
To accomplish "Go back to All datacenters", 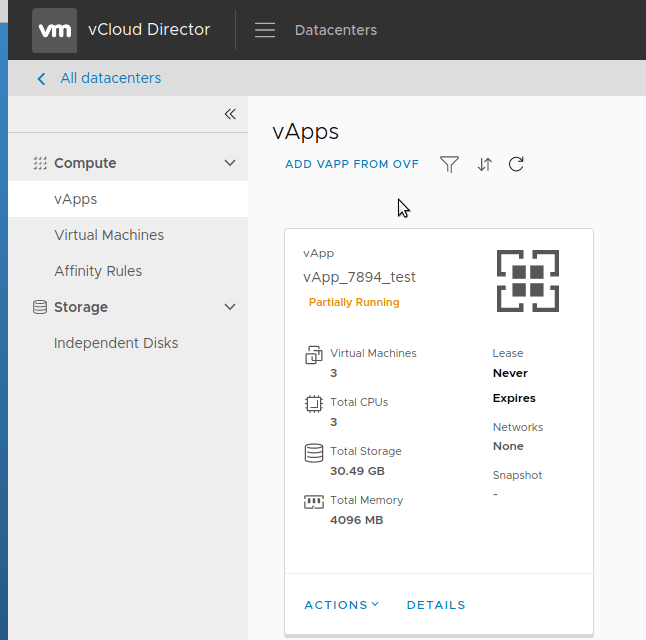I will (x=110, y=78).
